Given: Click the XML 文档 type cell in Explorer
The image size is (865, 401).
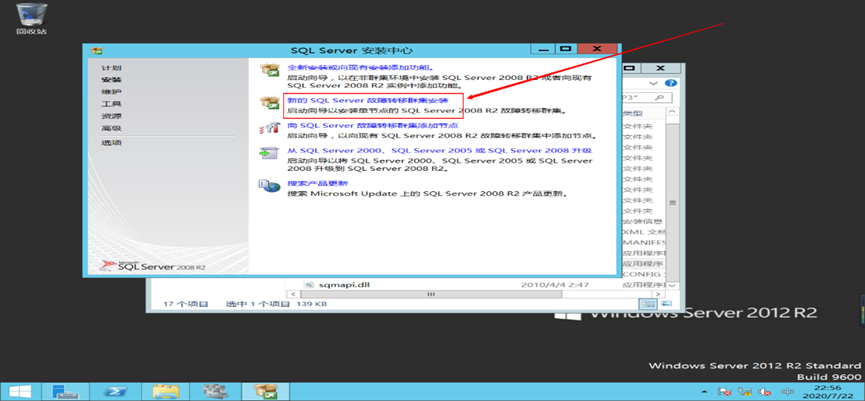Looking at the screenshot, I should click(644, 232).
